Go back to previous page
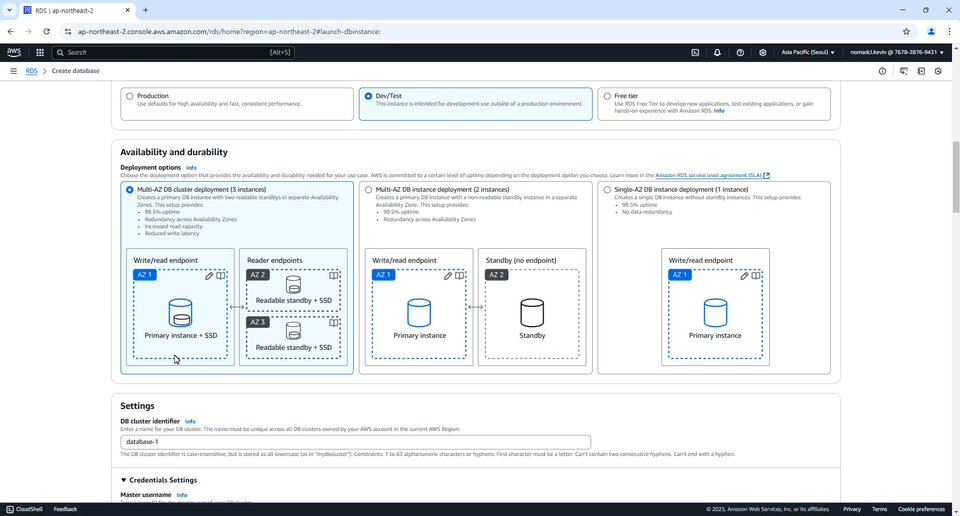Viewport: 960px width, 516px height. [10, 31]
